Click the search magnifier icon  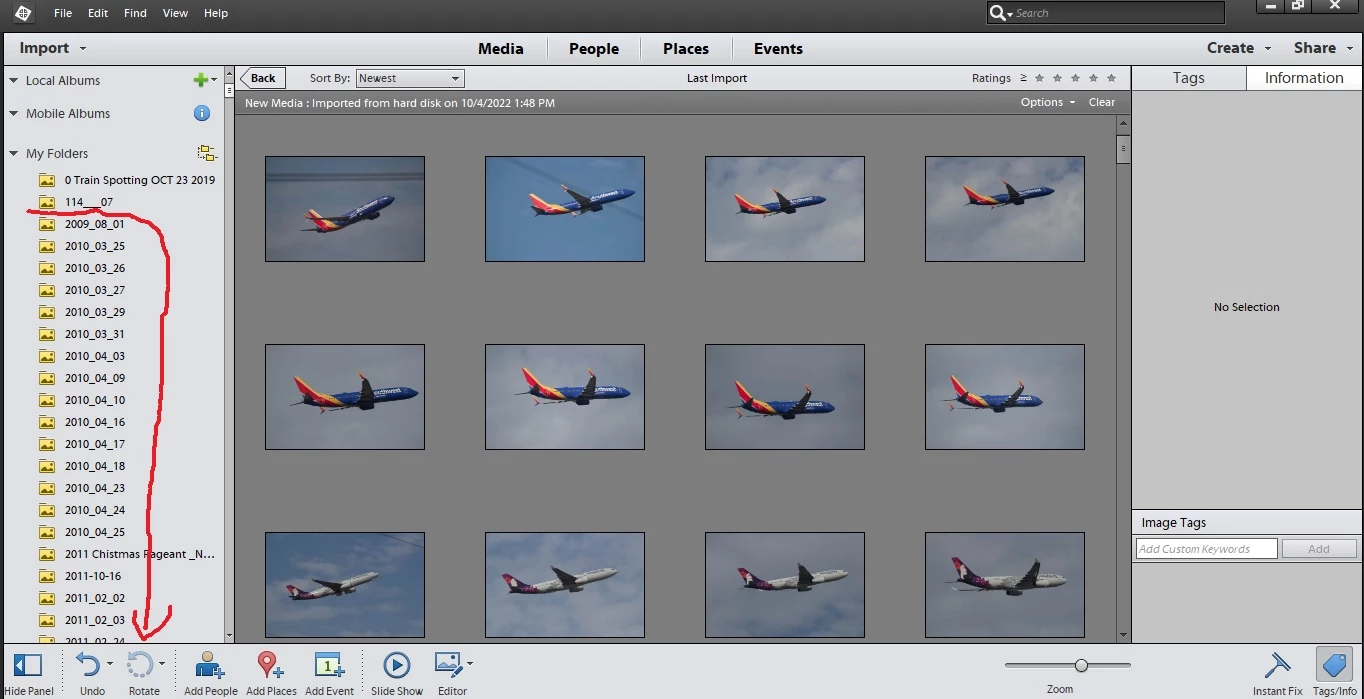[999, 13]
